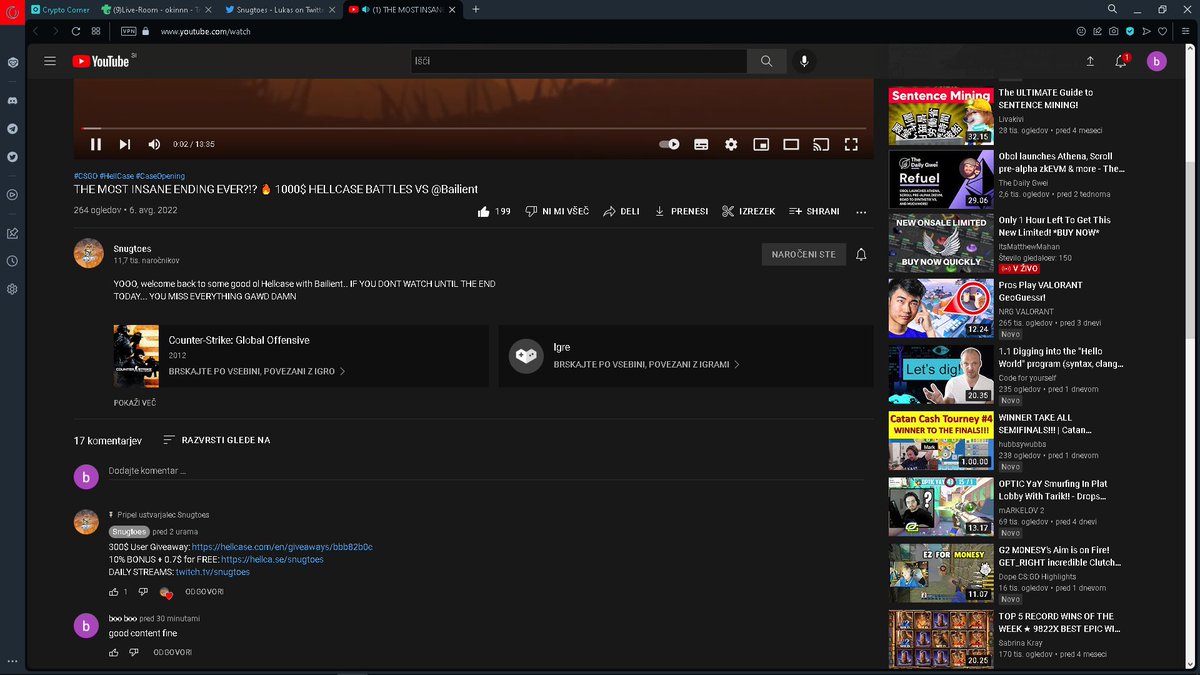Toggle the VPN badge in address bar

pos(128,31)
